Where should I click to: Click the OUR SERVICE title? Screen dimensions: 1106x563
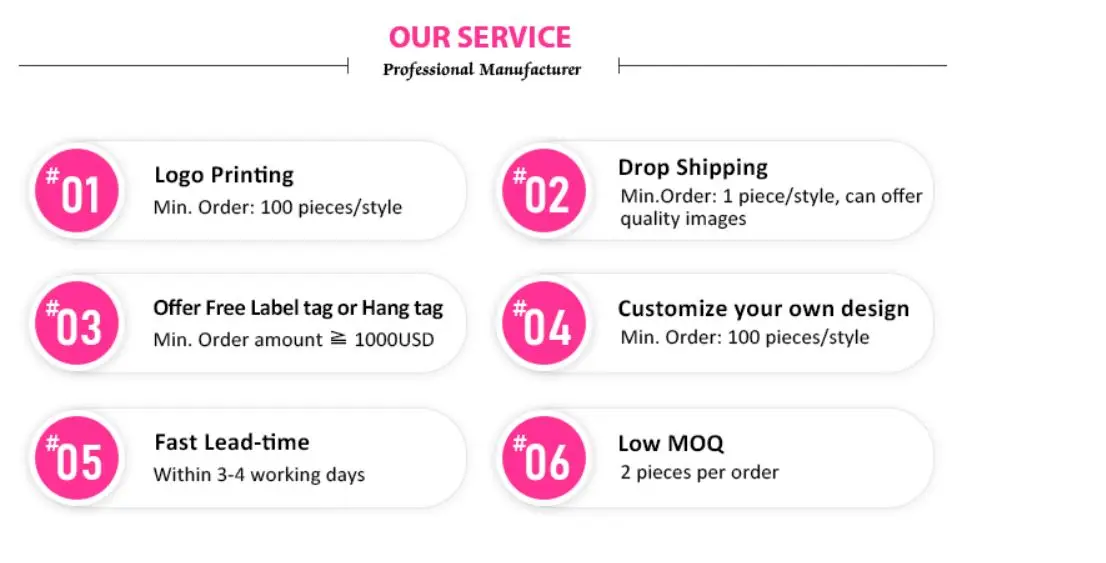(479, 37)
